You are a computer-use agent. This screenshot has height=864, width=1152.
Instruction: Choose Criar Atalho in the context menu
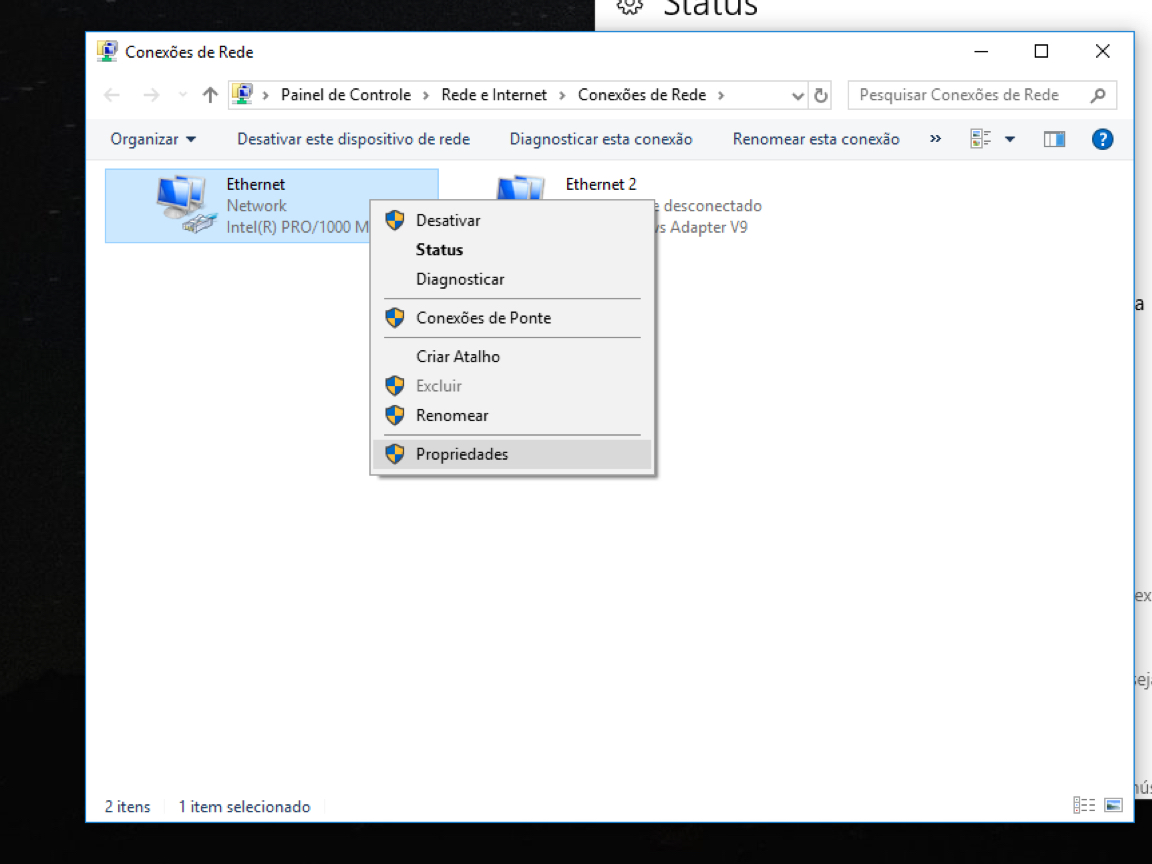[512, 356]
